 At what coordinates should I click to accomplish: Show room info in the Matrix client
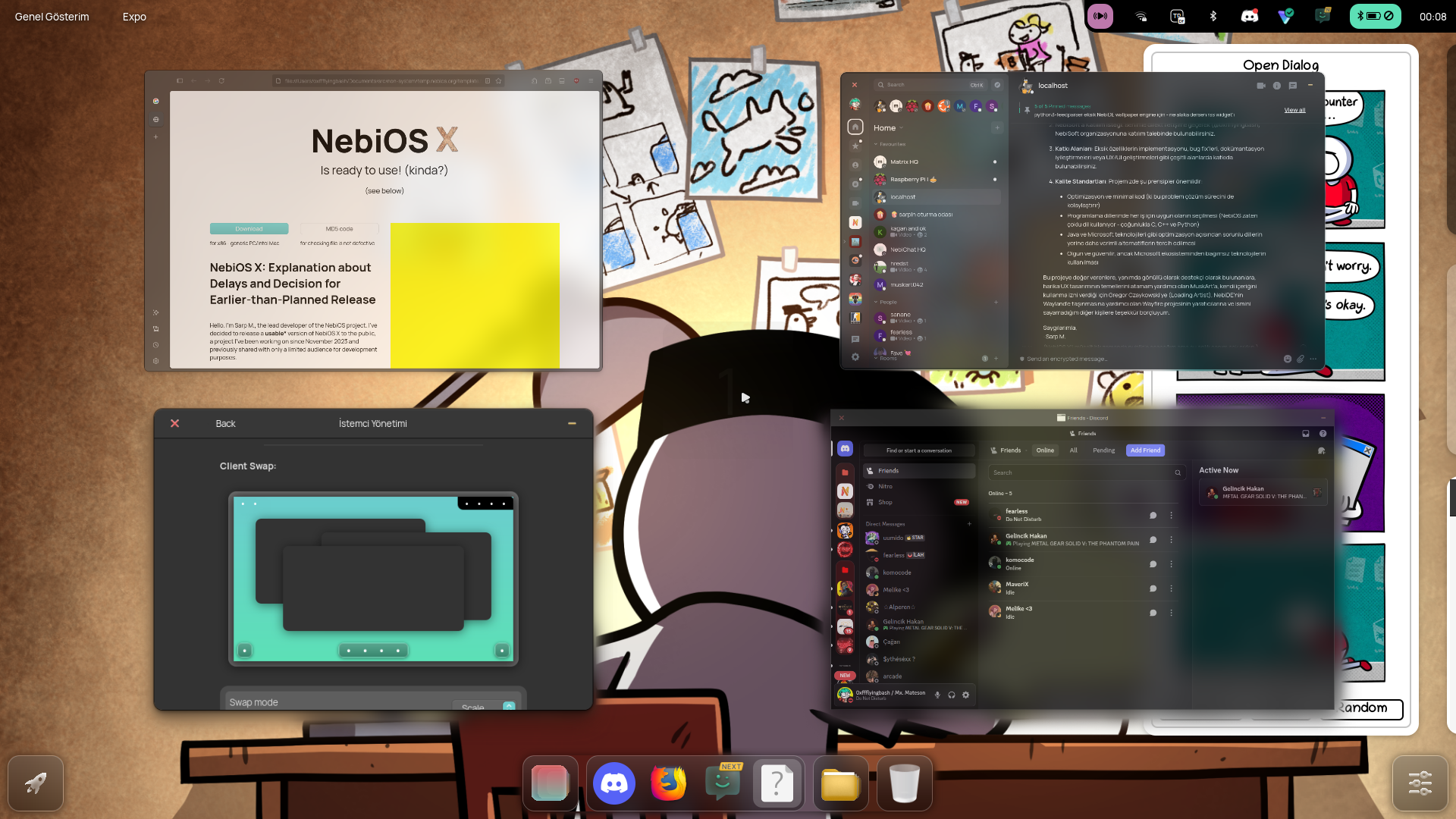(x=1277, y=86)
